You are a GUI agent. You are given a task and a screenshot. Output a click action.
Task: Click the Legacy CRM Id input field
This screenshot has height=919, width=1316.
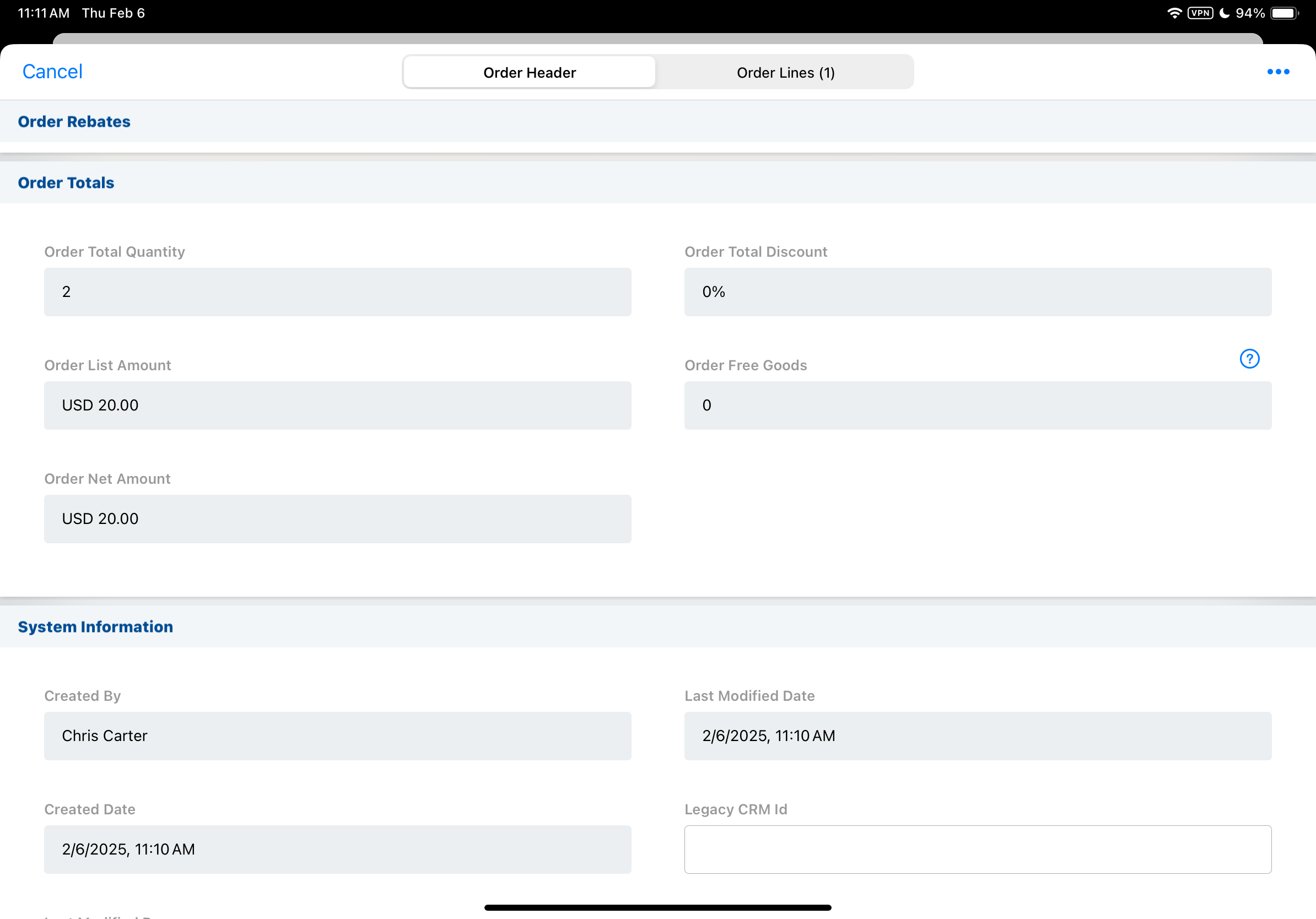point(977,849)
